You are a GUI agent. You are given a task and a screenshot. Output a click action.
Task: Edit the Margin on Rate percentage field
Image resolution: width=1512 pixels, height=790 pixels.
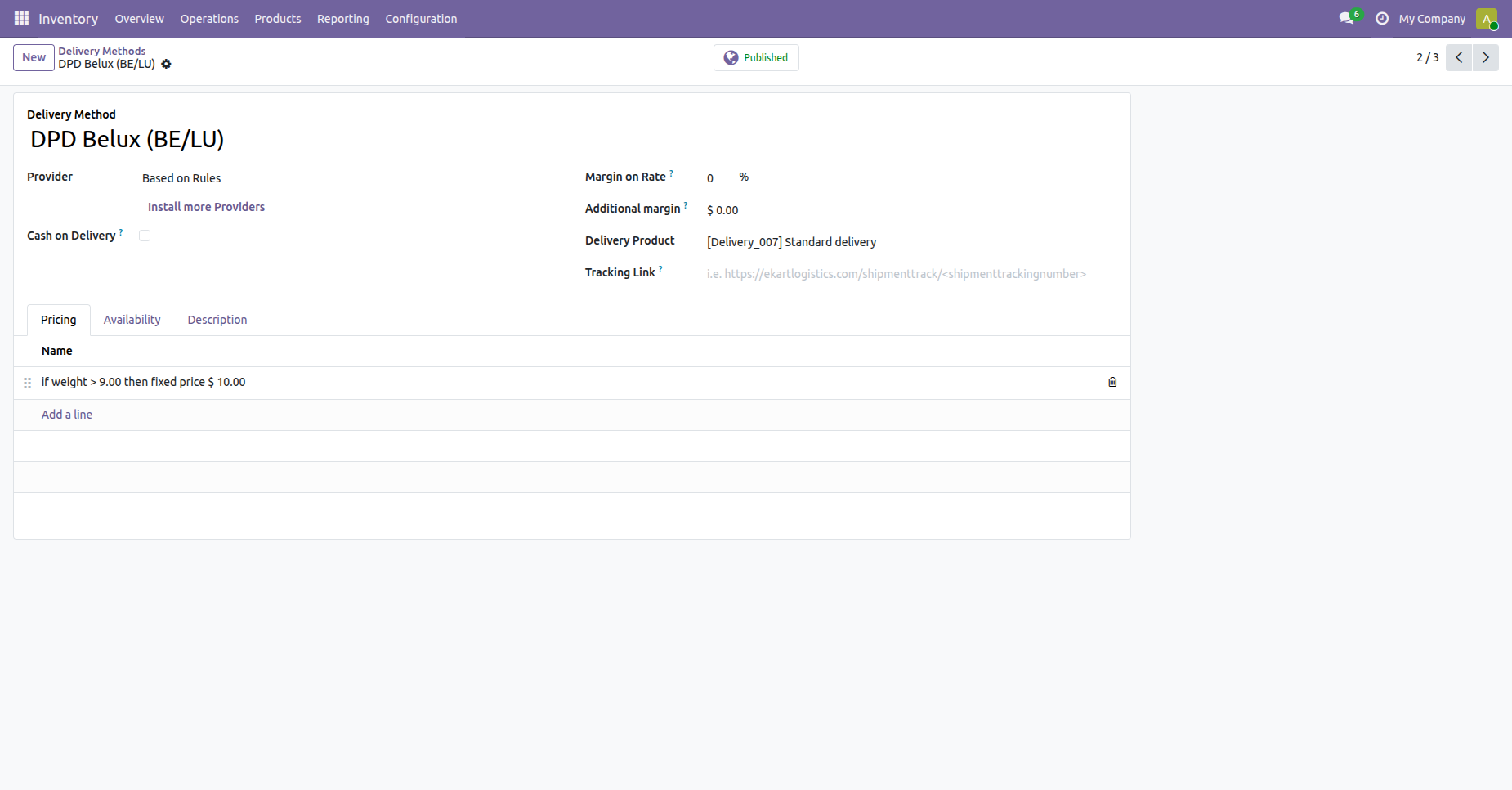tap(718, 178)
